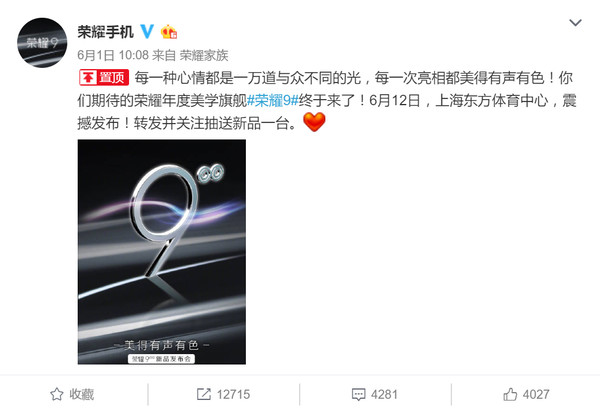Open the #荣耀9# hashtag topic
Screen dimensions: 600x411
[x=273, y=101]
